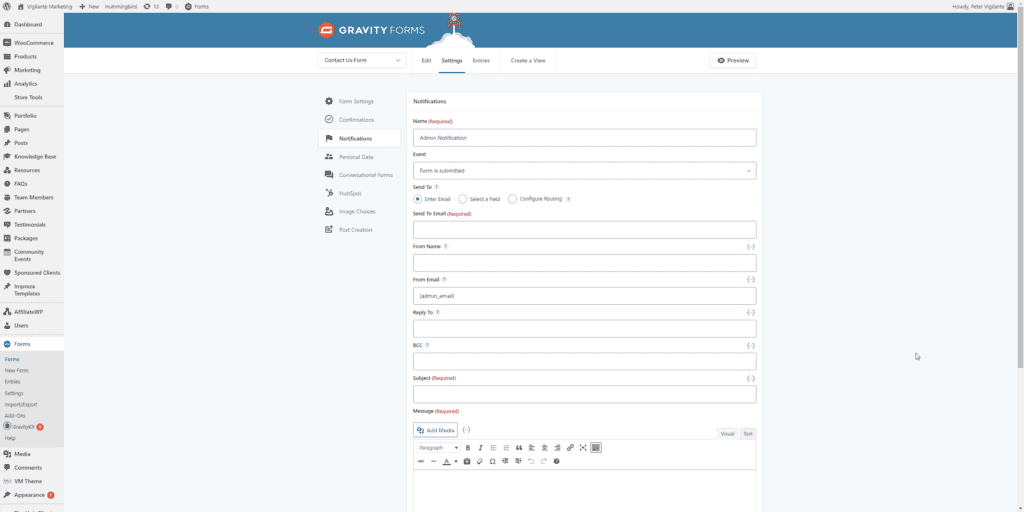Click the Bold formatting icon in editor
The height and width of the screenshot is (512, 1024).
click(x=468, y=448)
